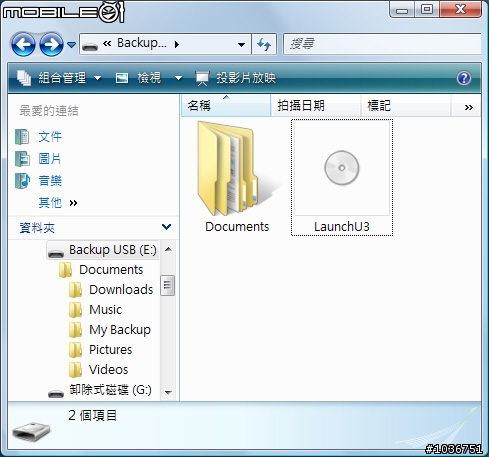Open the 檢視 dropdown arrow
489x457 pixels.
[x=179, y=78]
